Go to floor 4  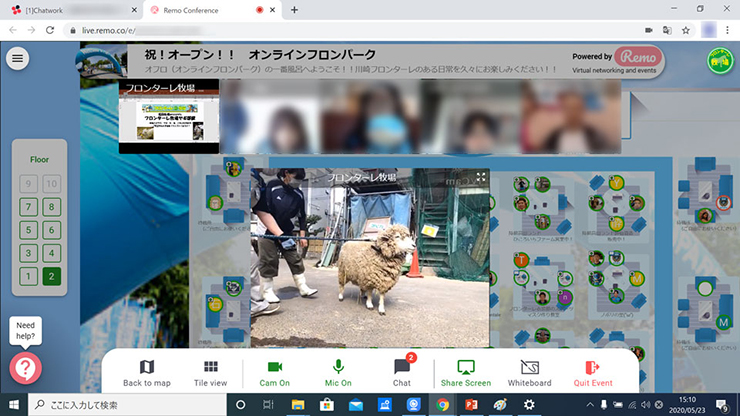(x=51, y=253)
